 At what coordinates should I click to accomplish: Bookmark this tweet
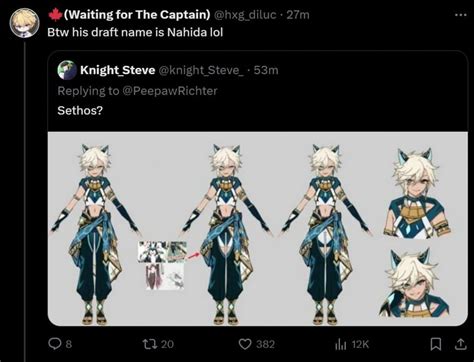click(436, 344)
